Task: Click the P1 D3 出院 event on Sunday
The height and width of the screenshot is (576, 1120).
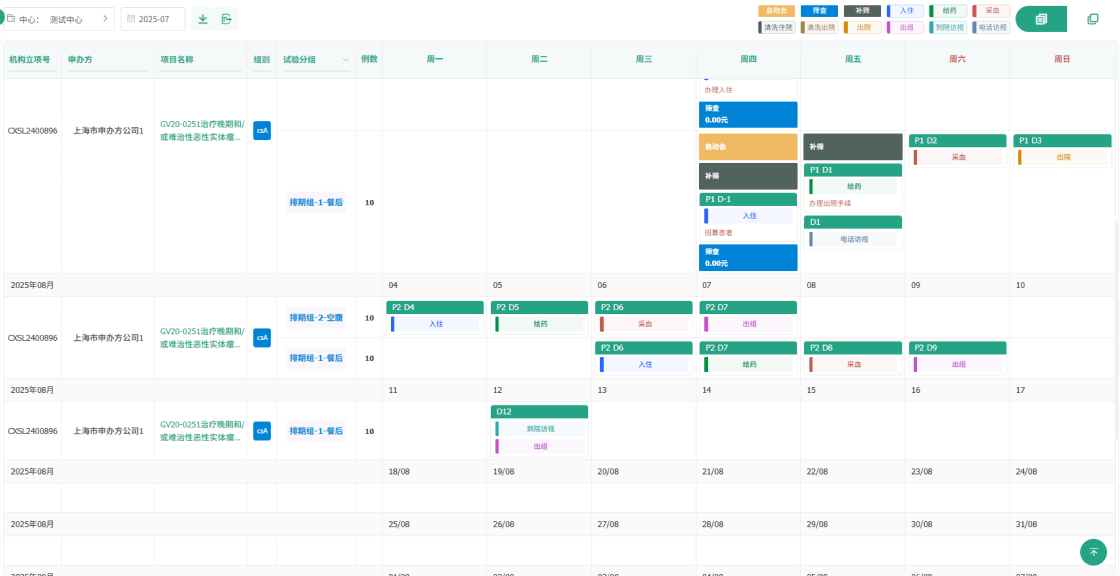Action: 1062,157
